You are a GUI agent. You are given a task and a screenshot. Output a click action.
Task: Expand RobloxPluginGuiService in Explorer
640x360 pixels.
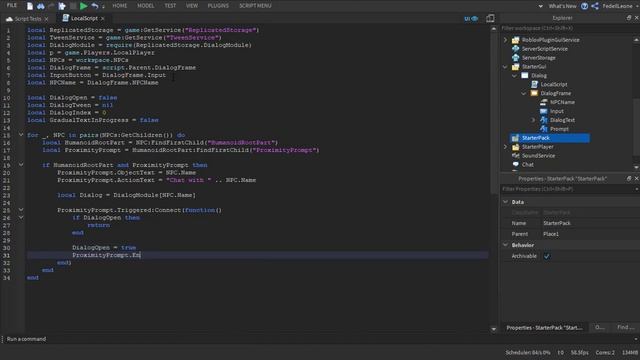point(505,40)
